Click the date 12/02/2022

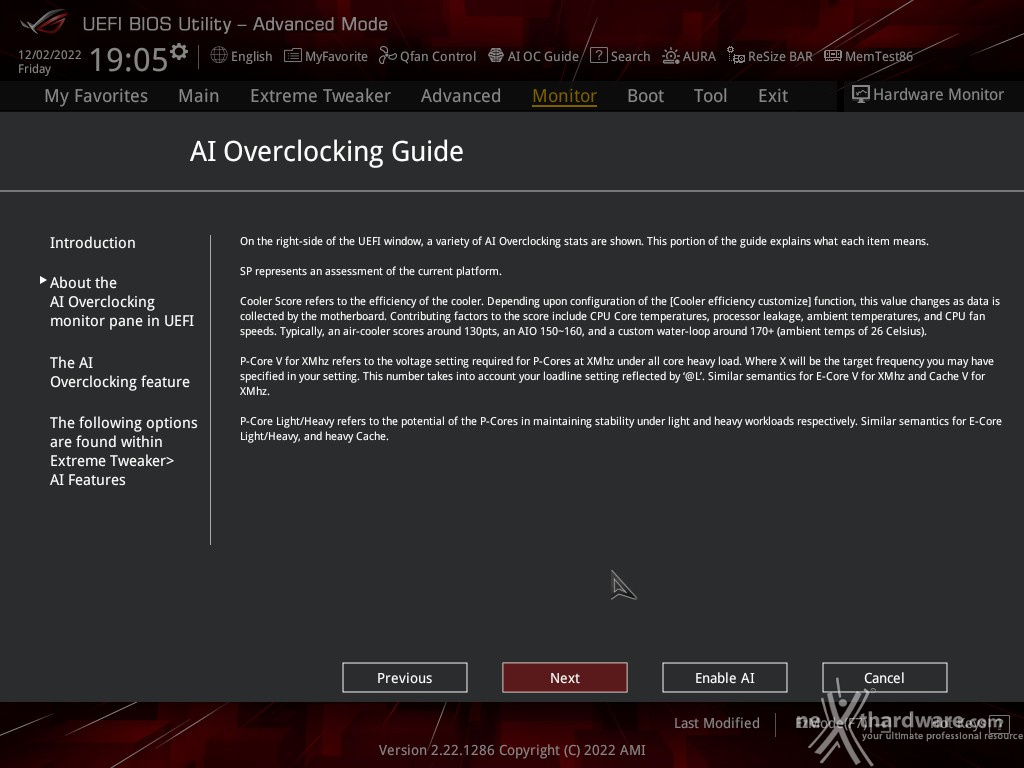point(50,55)
